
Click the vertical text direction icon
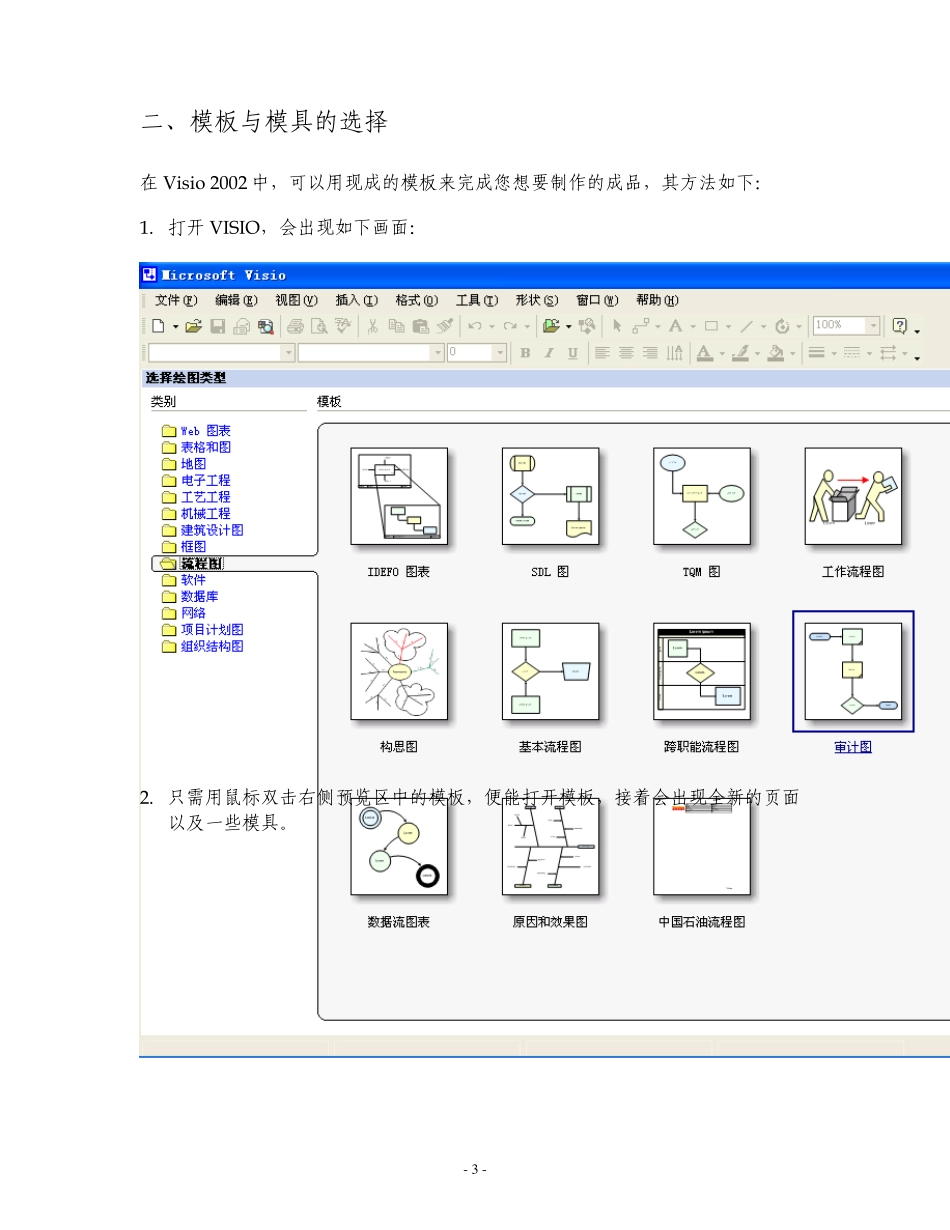675,353
